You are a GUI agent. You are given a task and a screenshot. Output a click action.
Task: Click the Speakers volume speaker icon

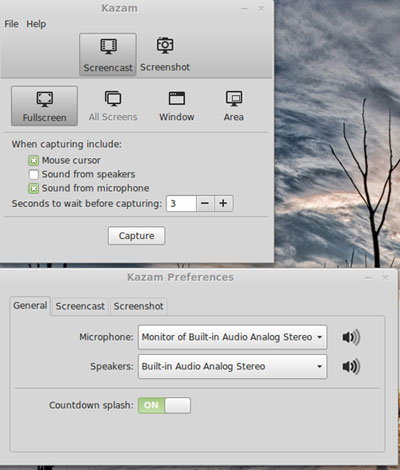(x=351, y=367)
